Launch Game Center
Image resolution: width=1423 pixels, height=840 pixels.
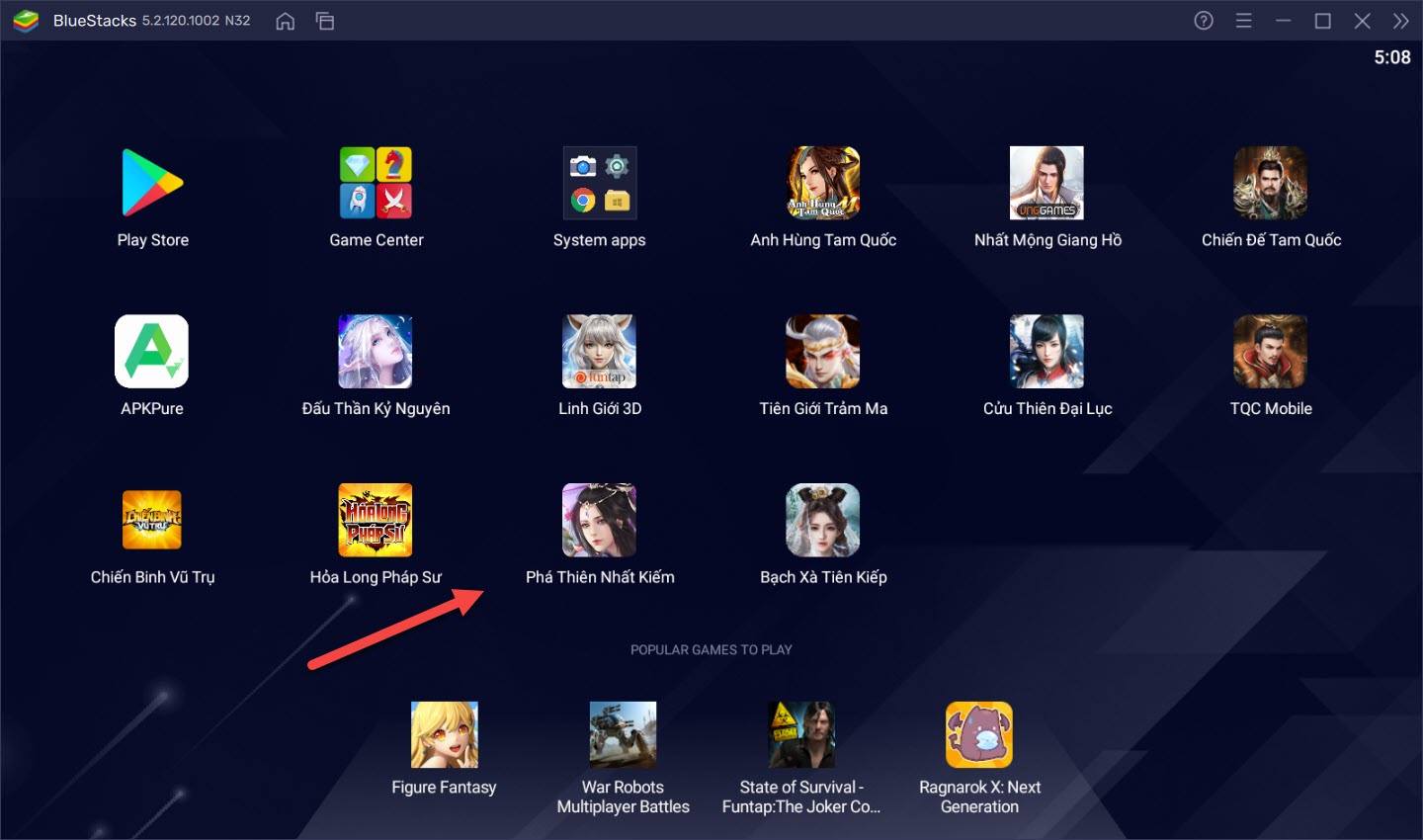click(x=376, y=183)
